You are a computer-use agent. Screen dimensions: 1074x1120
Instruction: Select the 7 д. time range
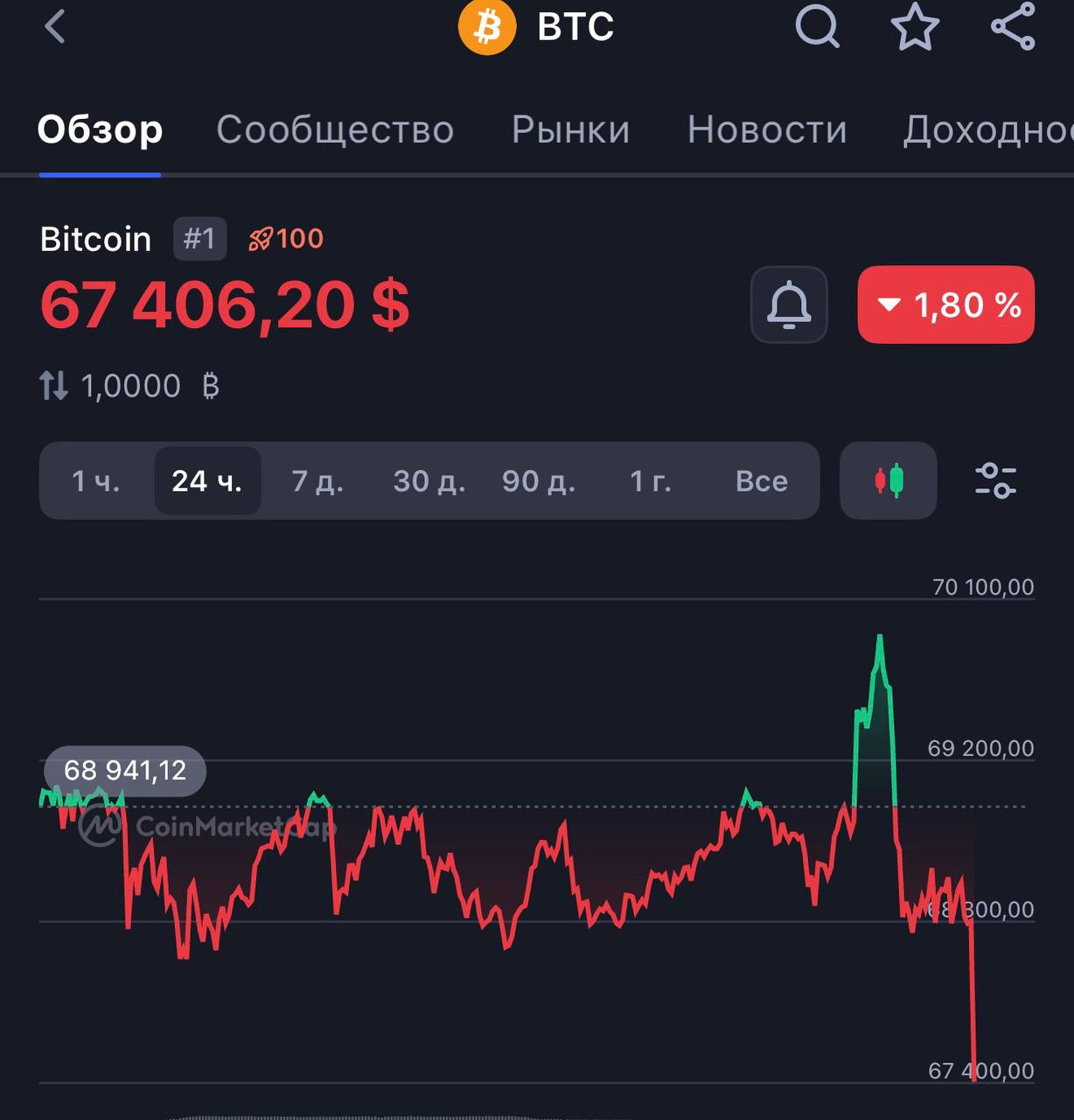pyautogui.click(x=317, y=480)
